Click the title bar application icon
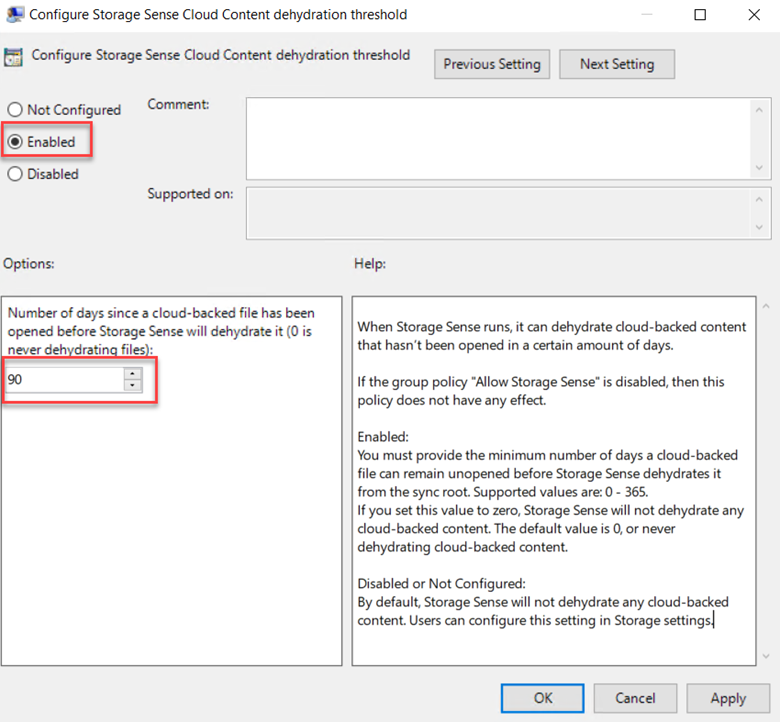780x722 pixels. [14, 14]
